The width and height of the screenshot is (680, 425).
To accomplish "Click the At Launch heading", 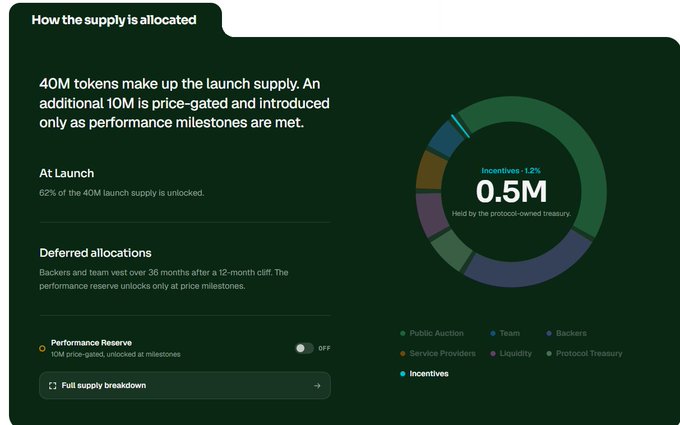I will [x=66, y=173].
